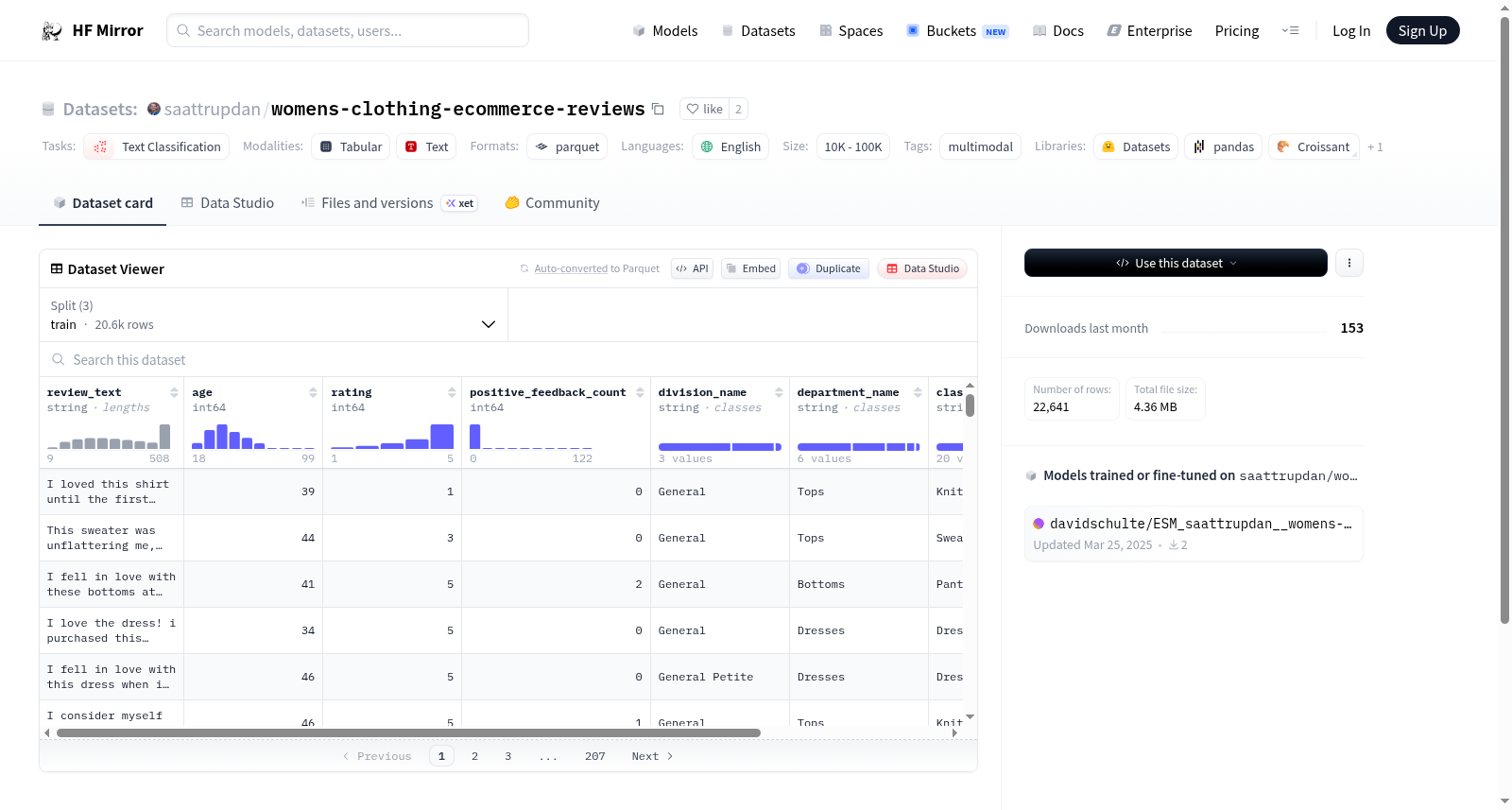Focus the Search this dataset field

pos(508,360)
